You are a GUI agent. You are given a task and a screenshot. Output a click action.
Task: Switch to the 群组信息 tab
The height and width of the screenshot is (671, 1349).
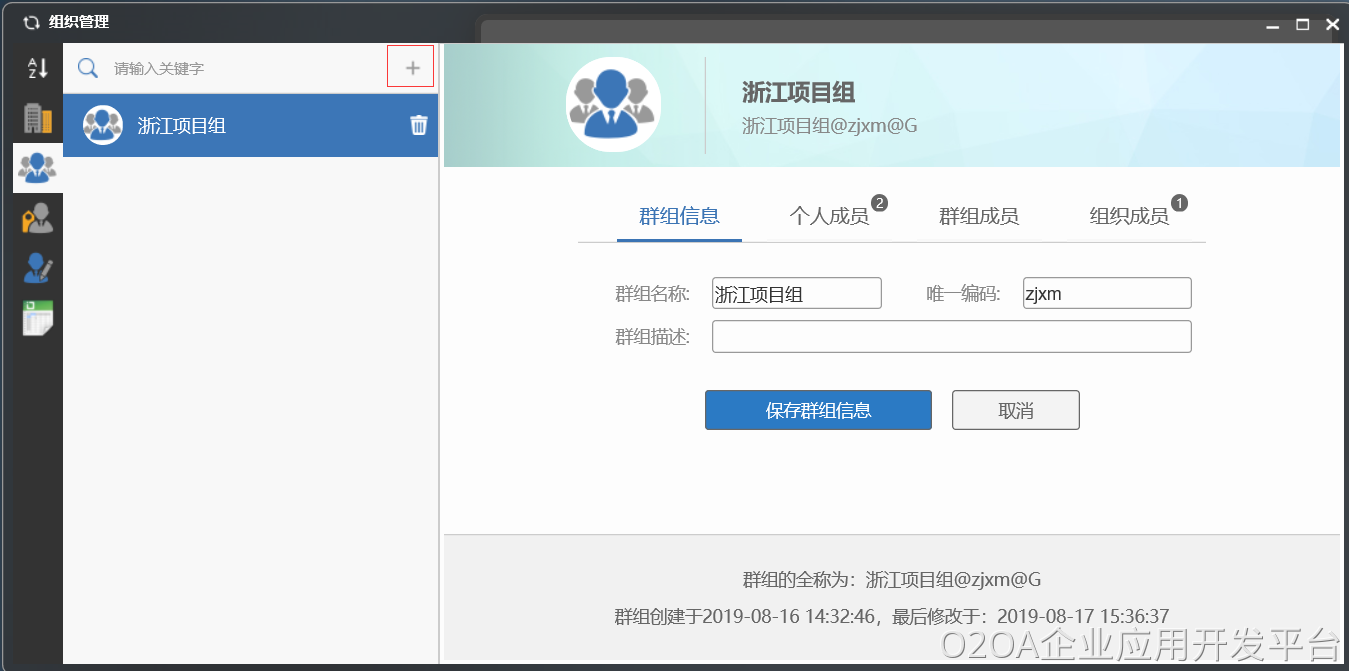(x=679, y=216)
